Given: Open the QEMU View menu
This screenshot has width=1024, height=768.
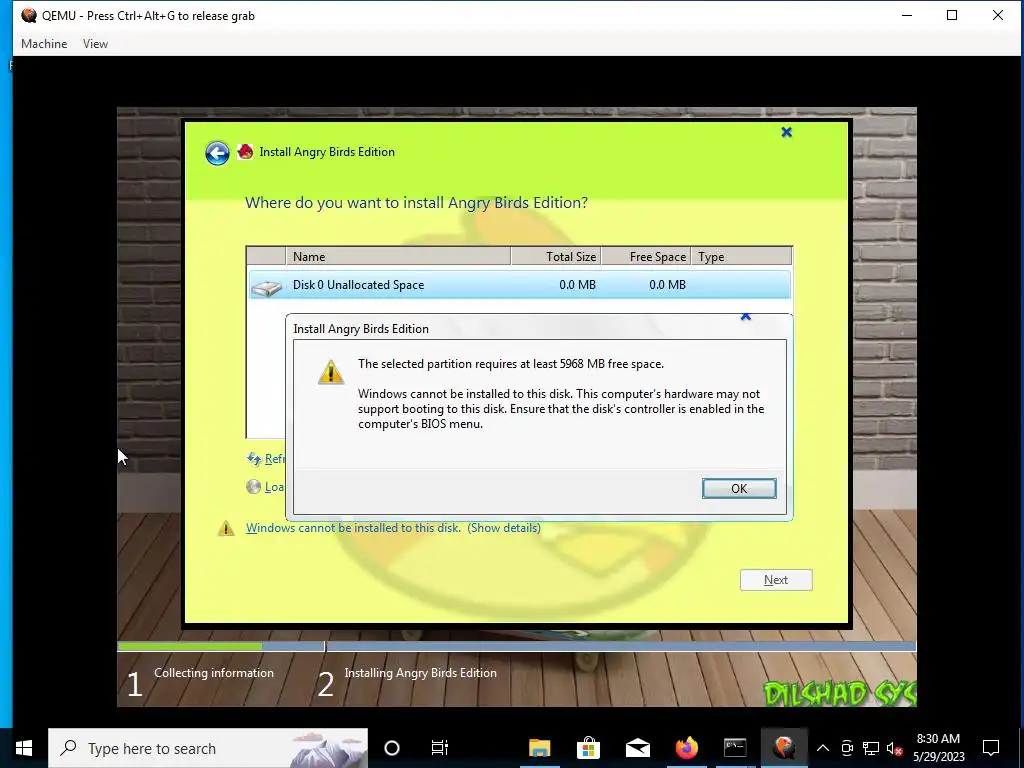Looking at the screenshot, I should pos(95,44).
